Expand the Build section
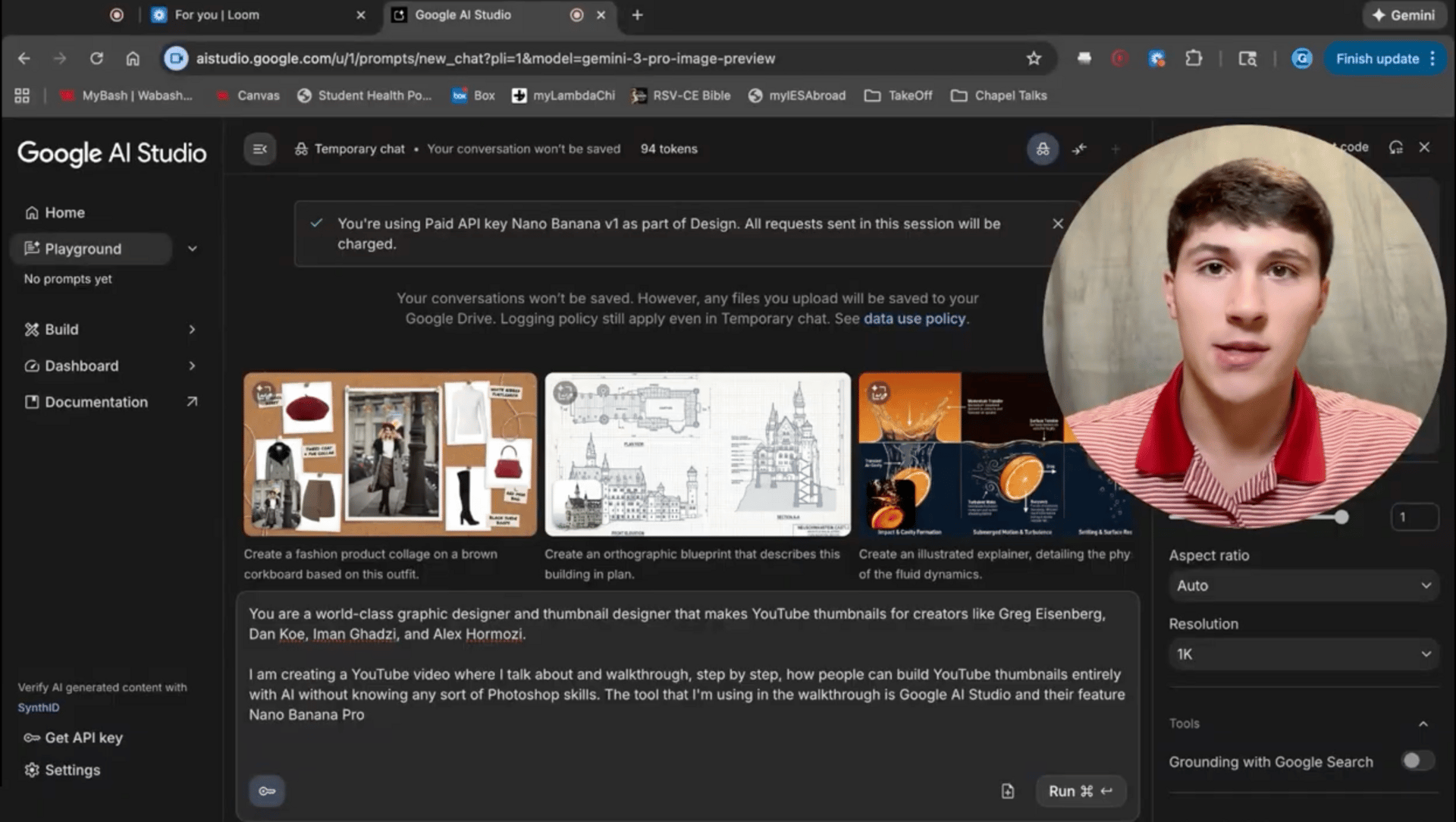 click(192, 329)
